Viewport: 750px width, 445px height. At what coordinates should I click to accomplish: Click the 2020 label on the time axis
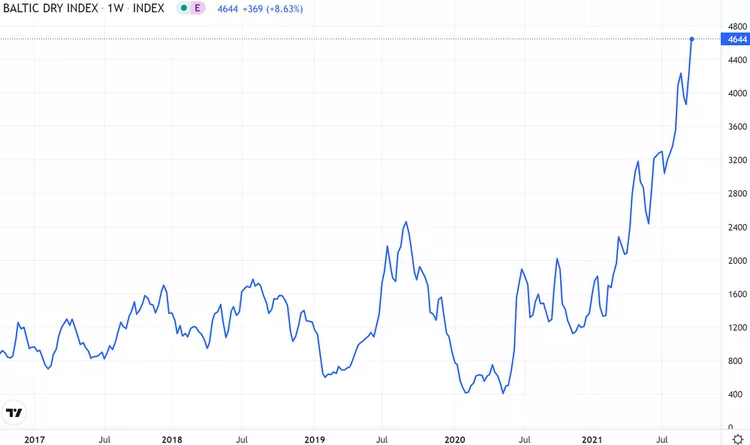point(455,438)
